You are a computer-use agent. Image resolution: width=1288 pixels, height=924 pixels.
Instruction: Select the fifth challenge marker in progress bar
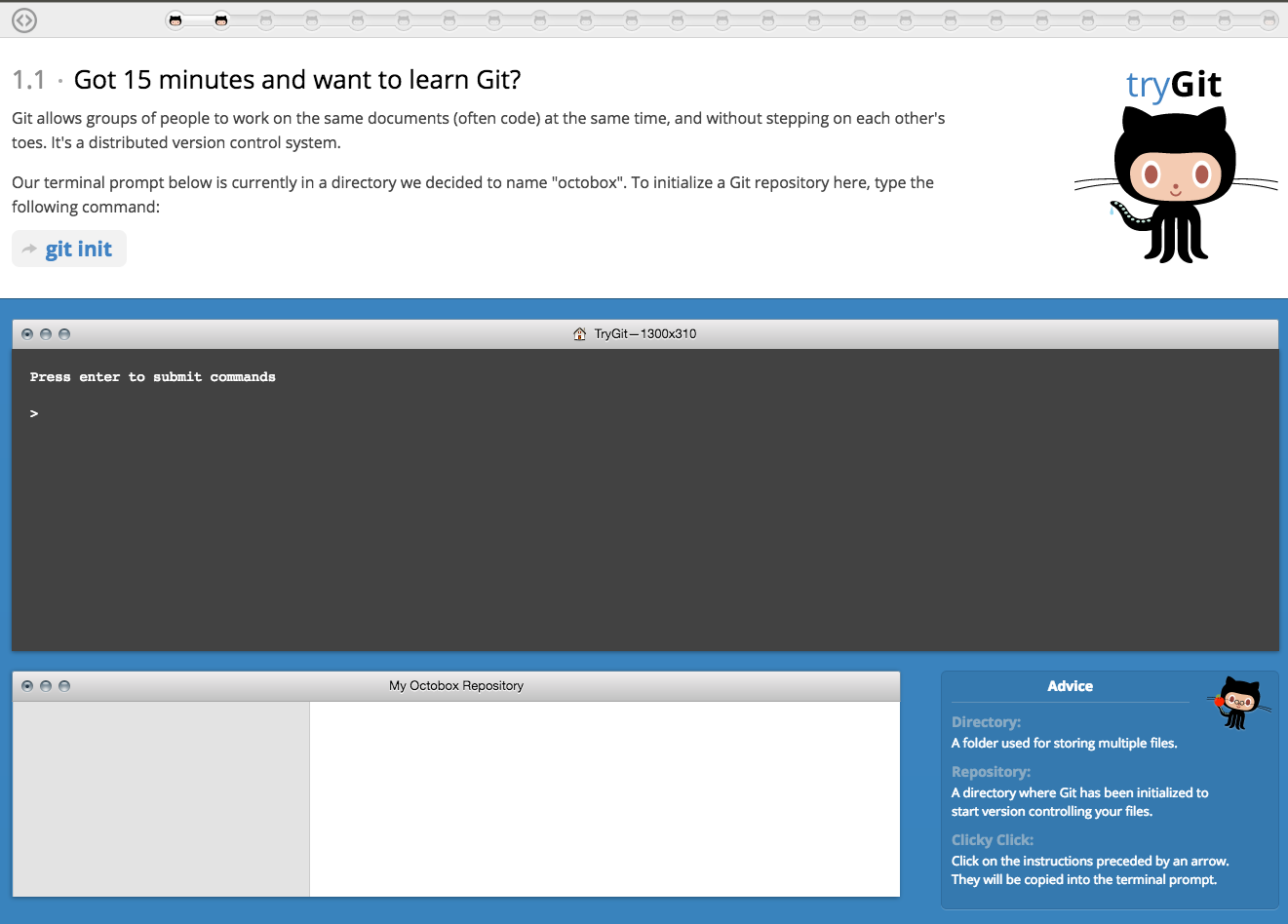coord(358,19)
